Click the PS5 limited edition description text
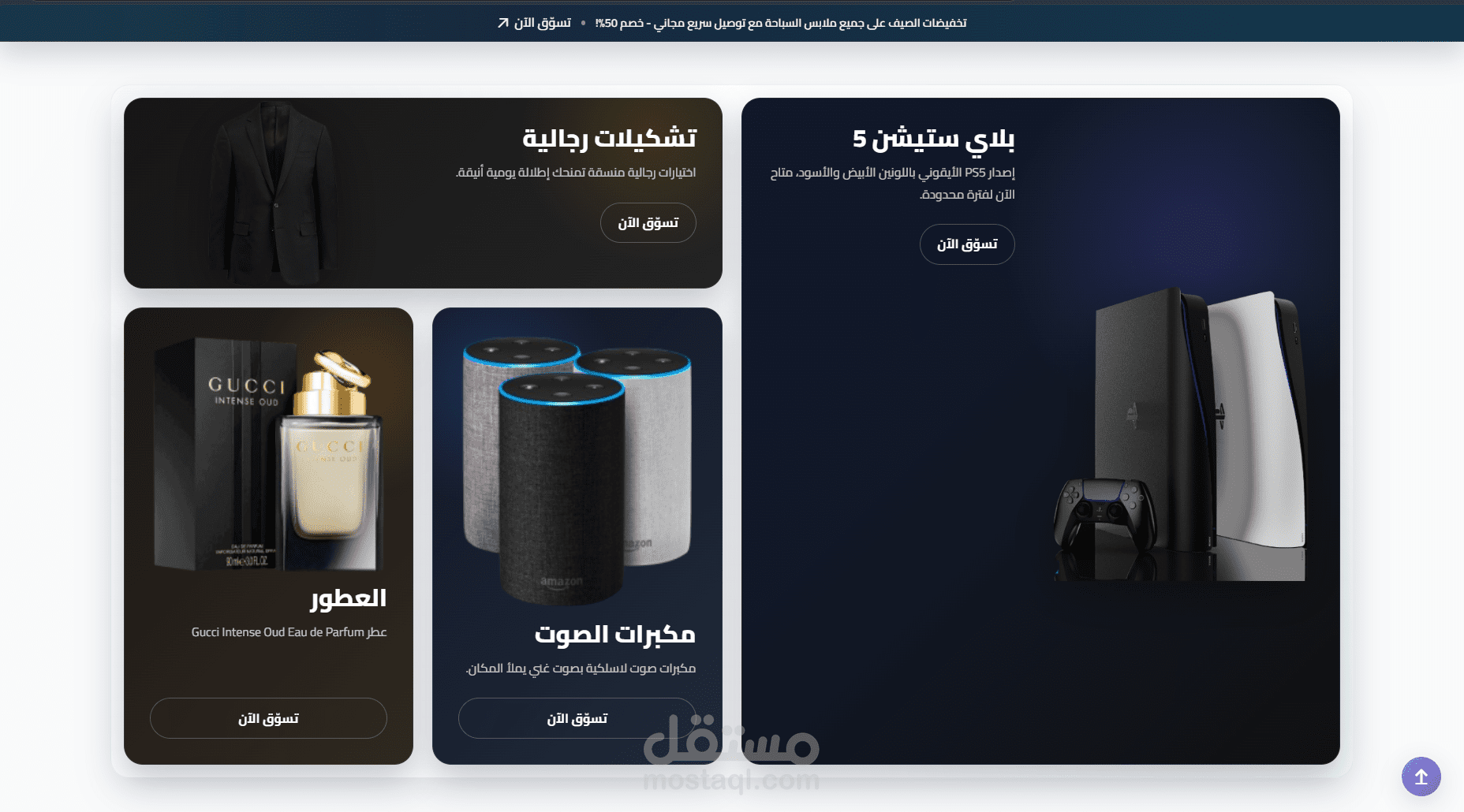Image resolution: width=1464 pixels, height=812 pixels. (892, 183)
